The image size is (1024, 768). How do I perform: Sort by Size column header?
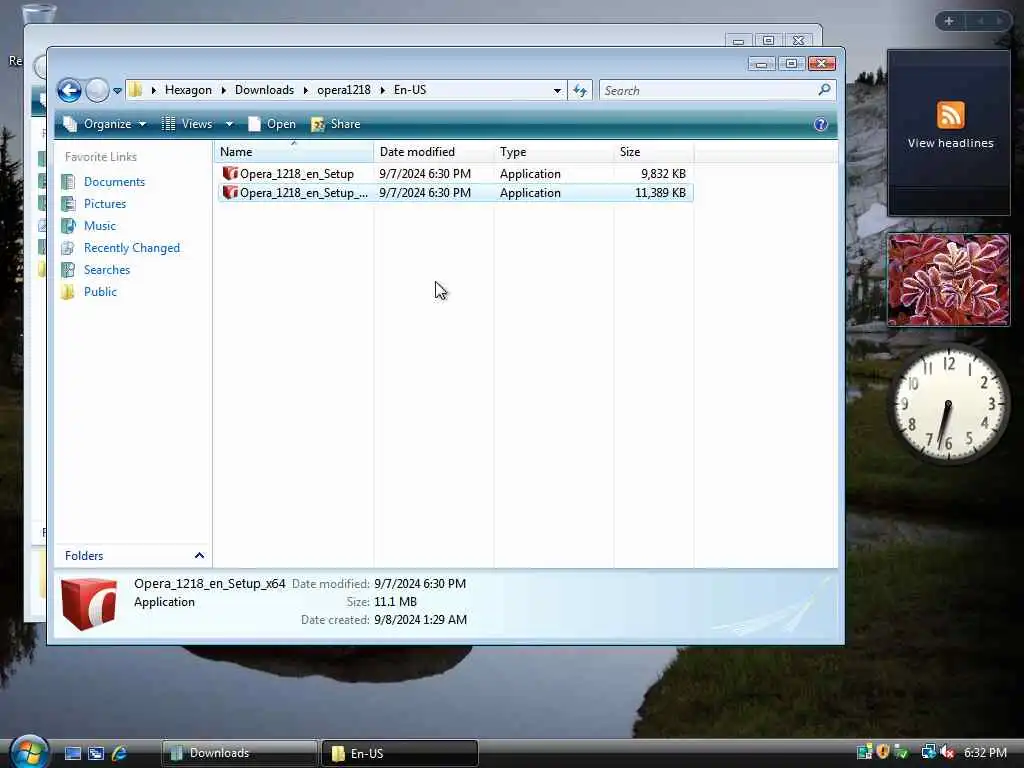(x=654, y=152)
